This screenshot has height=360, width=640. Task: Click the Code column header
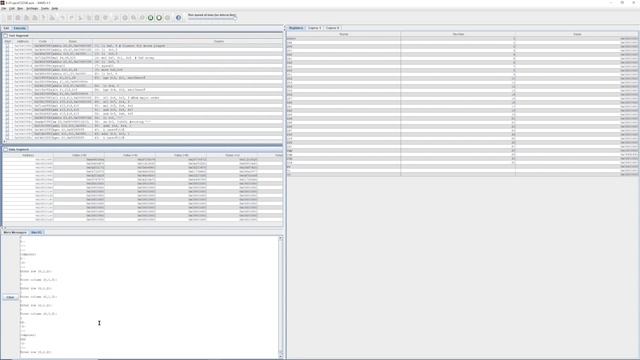point(42,41)
